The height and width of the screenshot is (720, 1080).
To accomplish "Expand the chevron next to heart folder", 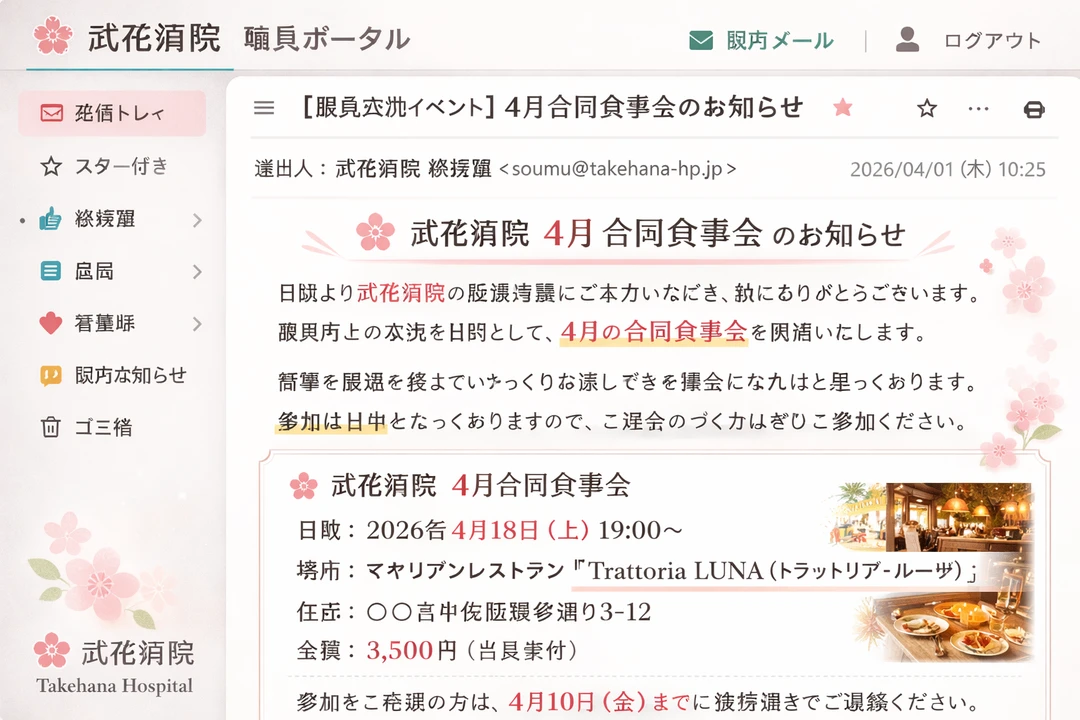I will tap(198, 324).
